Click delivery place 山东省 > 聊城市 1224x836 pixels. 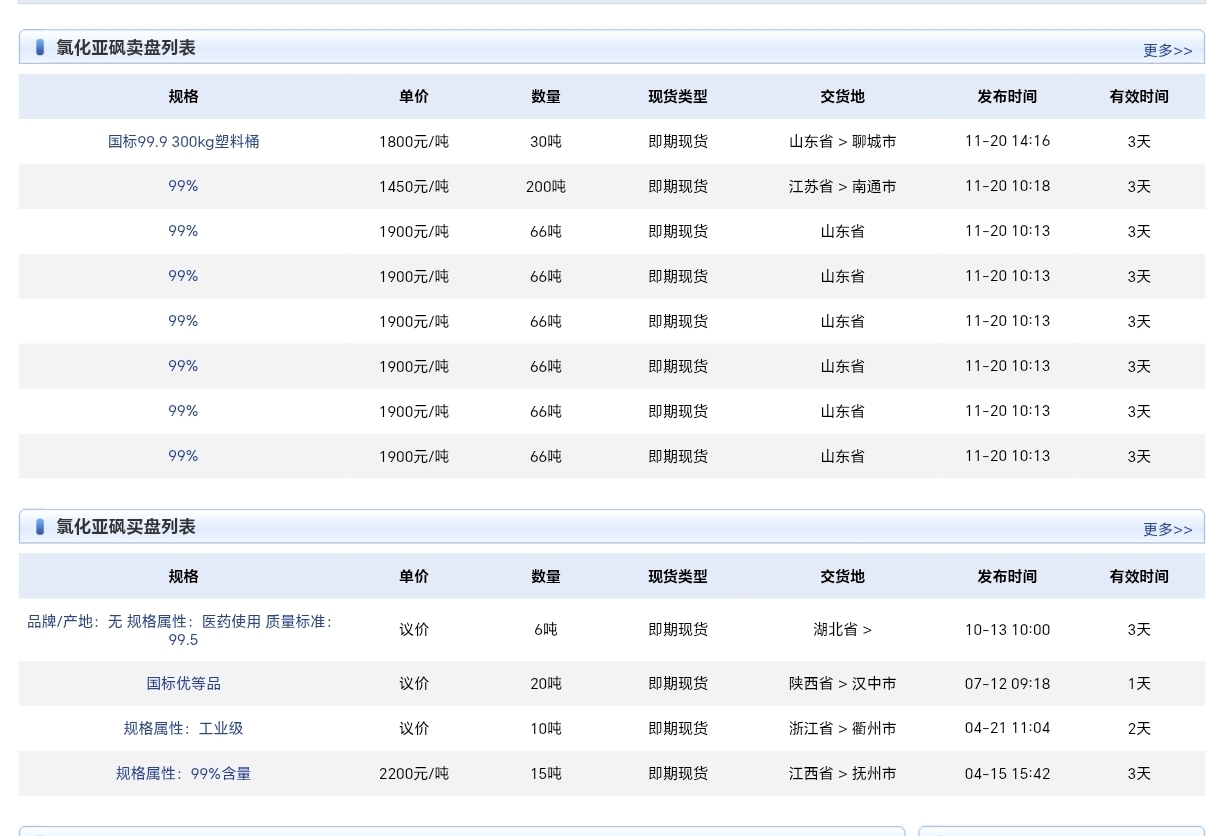842,141
